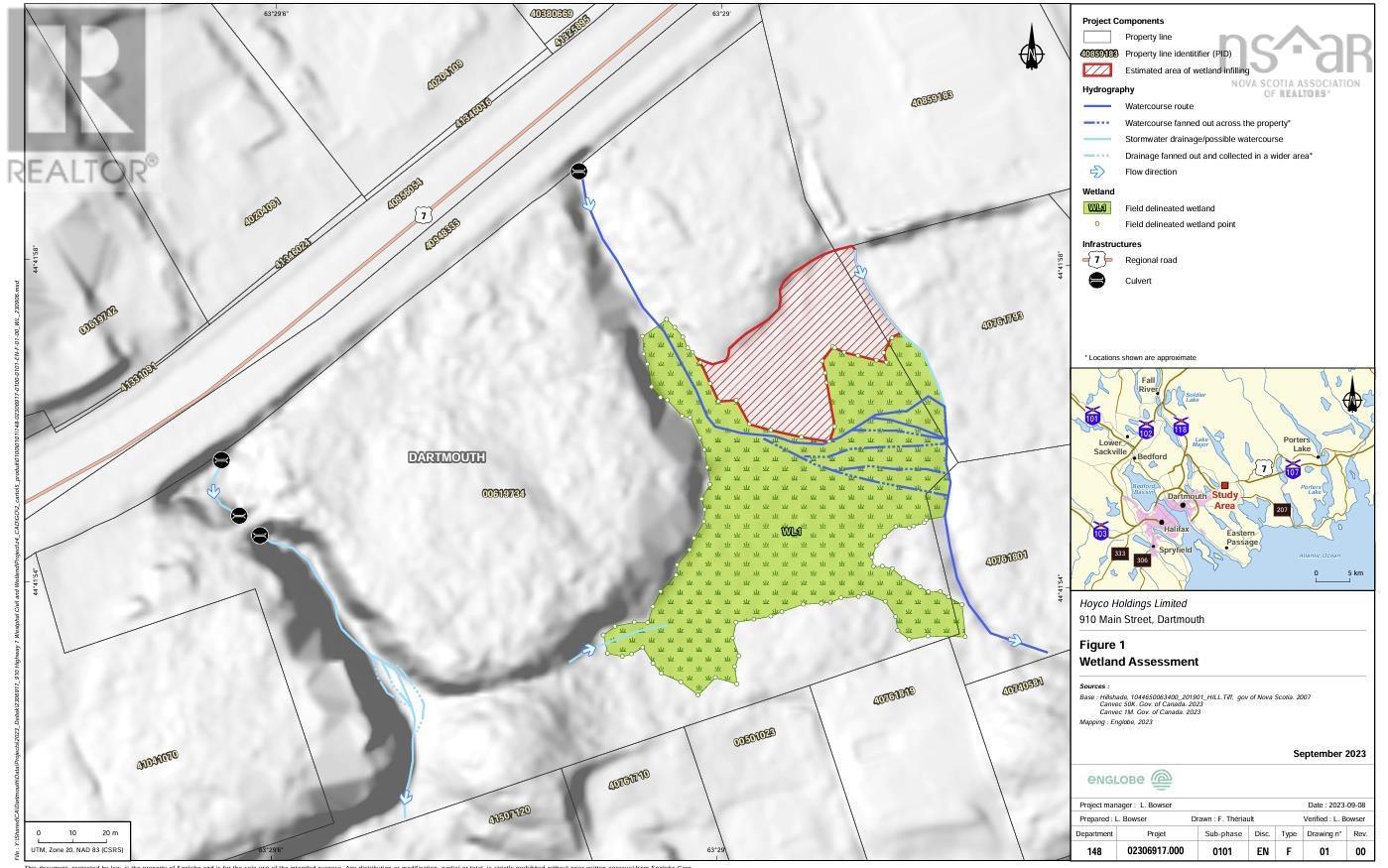
Task: Click the 207 route marker in the inset map
Action: (x=1281, y=510)
